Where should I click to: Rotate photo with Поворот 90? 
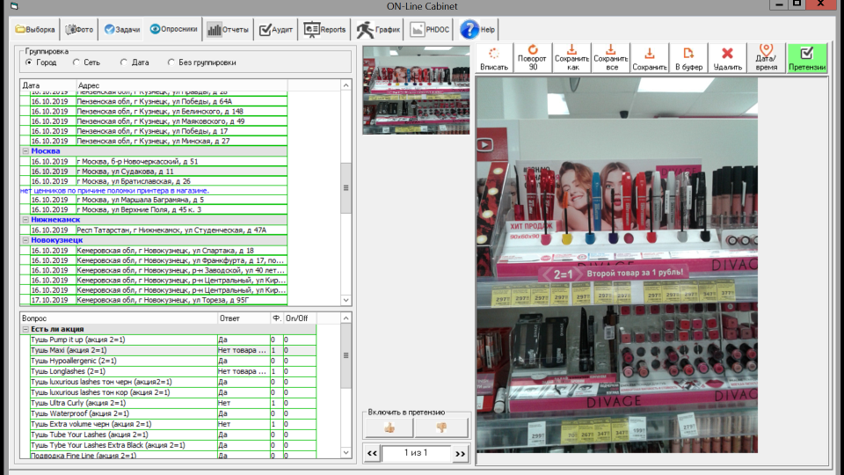(532, 58)
